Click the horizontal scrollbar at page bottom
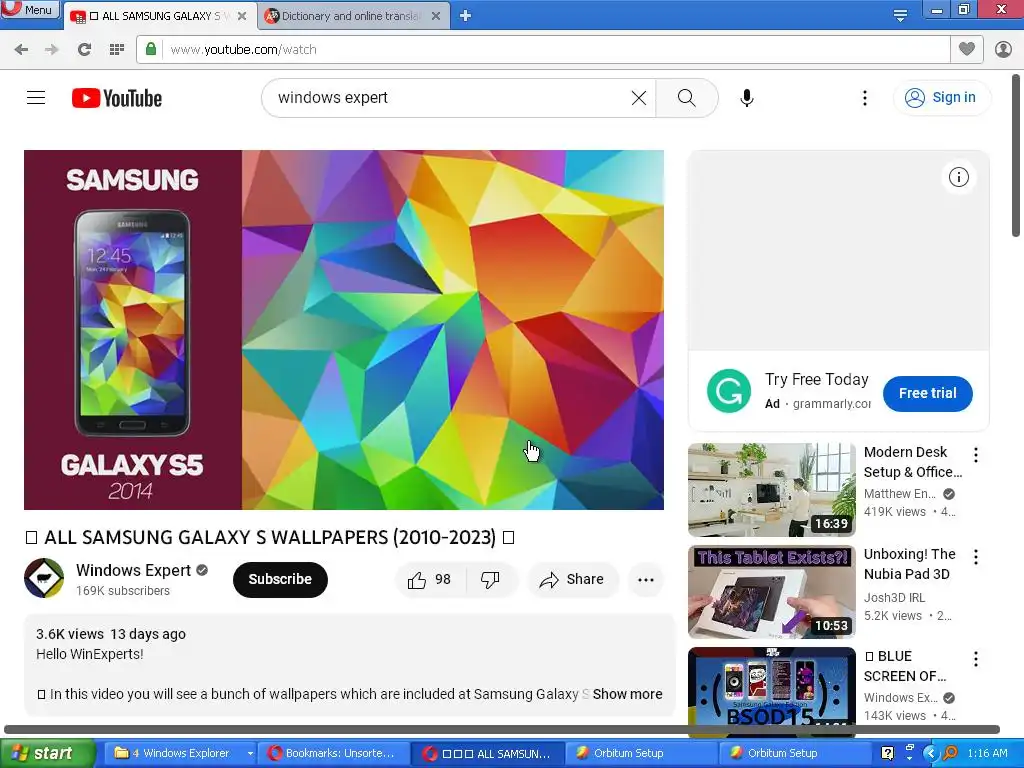 502,729
